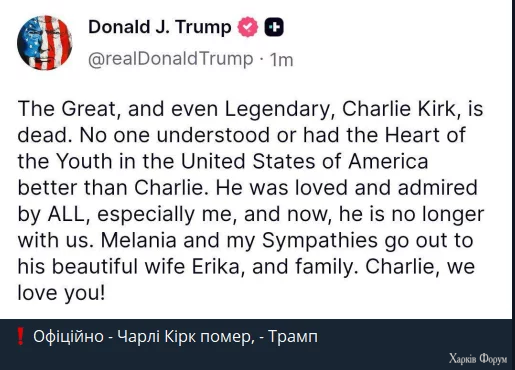Click 'Heart of' in the post's second line

coord(425,135)
